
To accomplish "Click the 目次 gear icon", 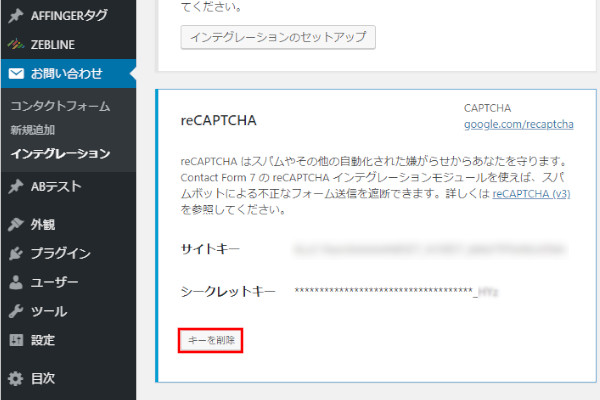I will (x=16, y=378).
